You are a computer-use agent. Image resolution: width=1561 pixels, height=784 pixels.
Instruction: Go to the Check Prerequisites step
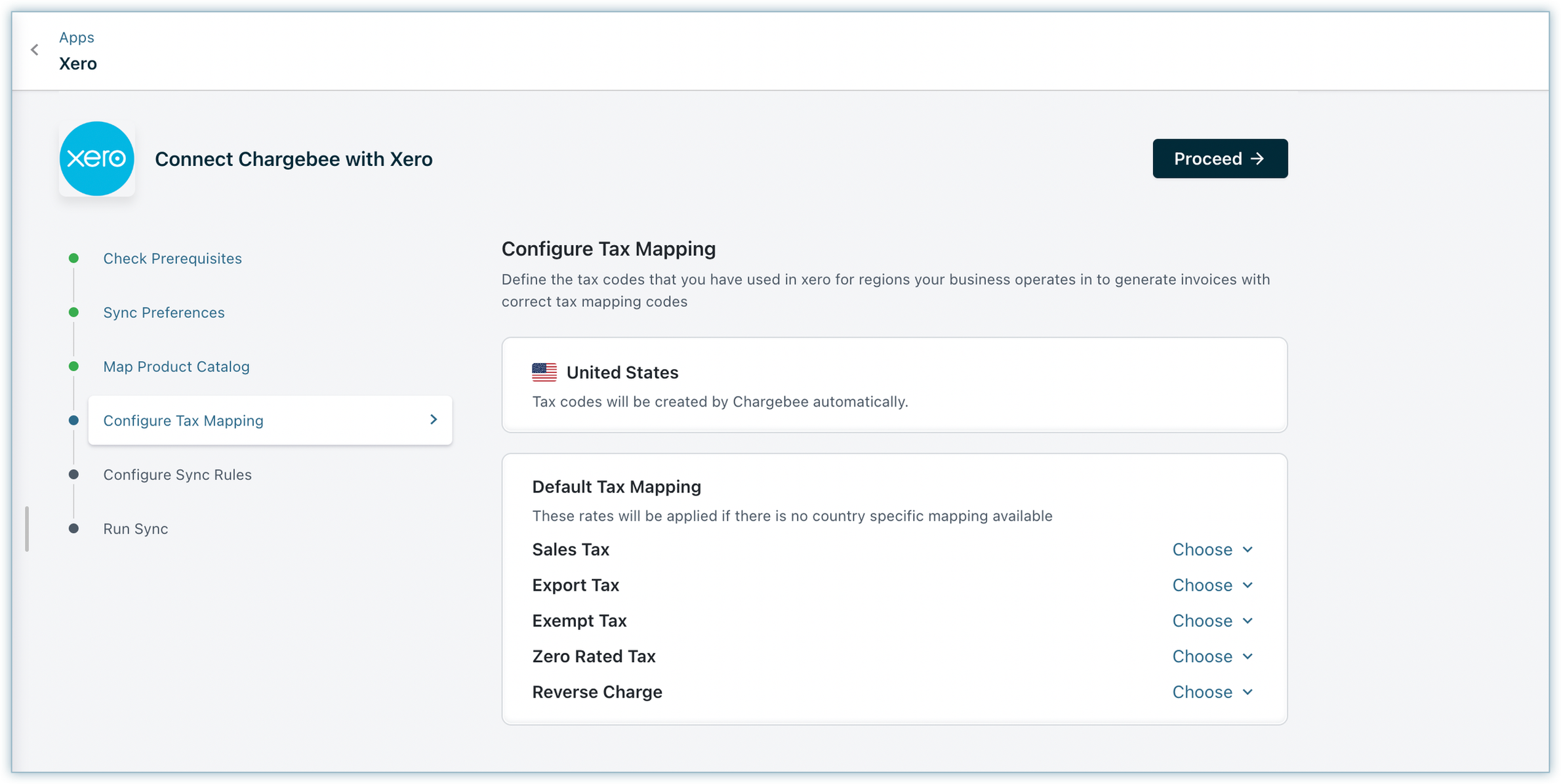point(172,258)
